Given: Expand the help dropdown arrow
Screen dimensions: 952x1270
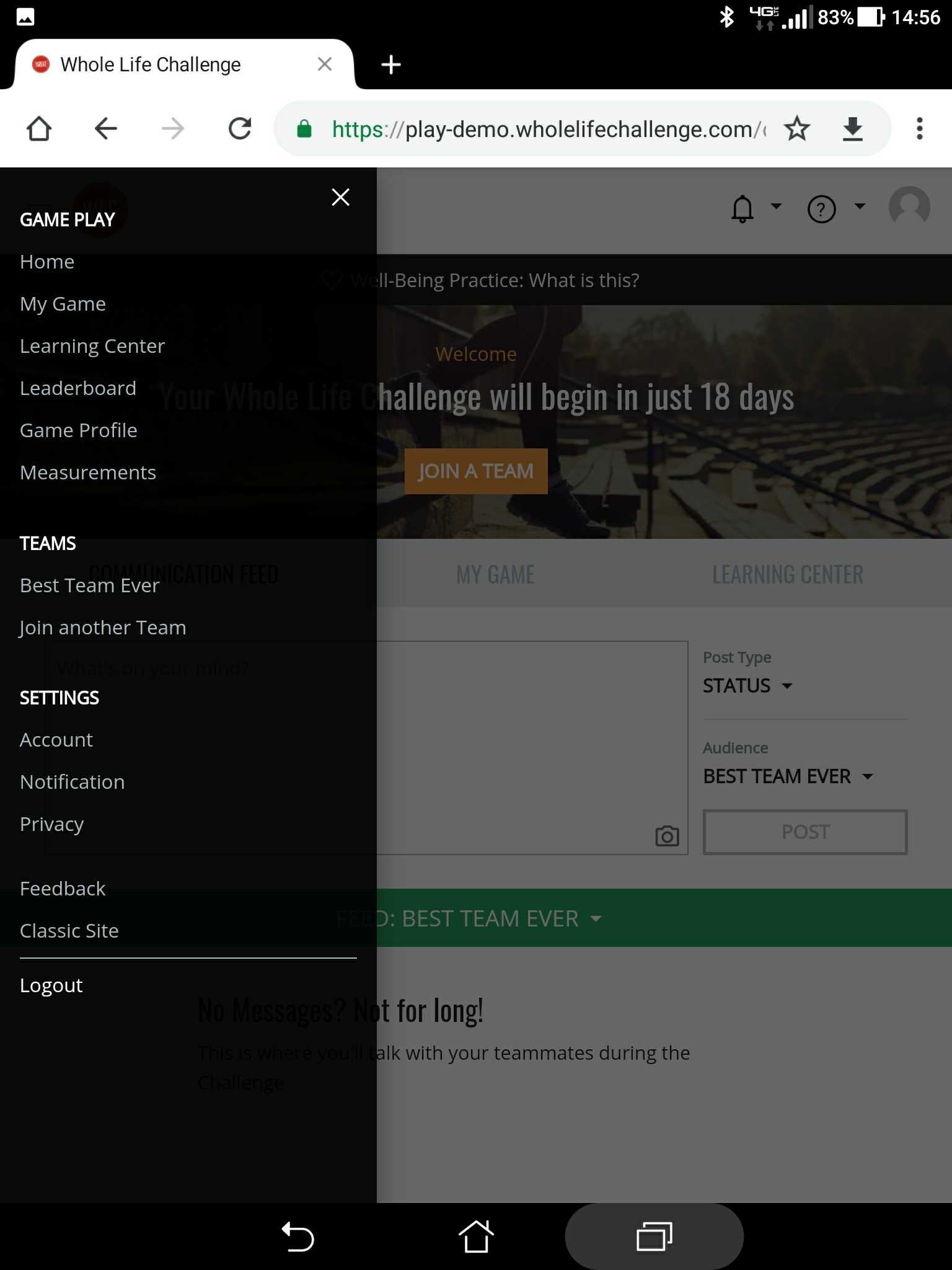Looking at the screenshot, I should pyautogui.click(x=860, y=206).
